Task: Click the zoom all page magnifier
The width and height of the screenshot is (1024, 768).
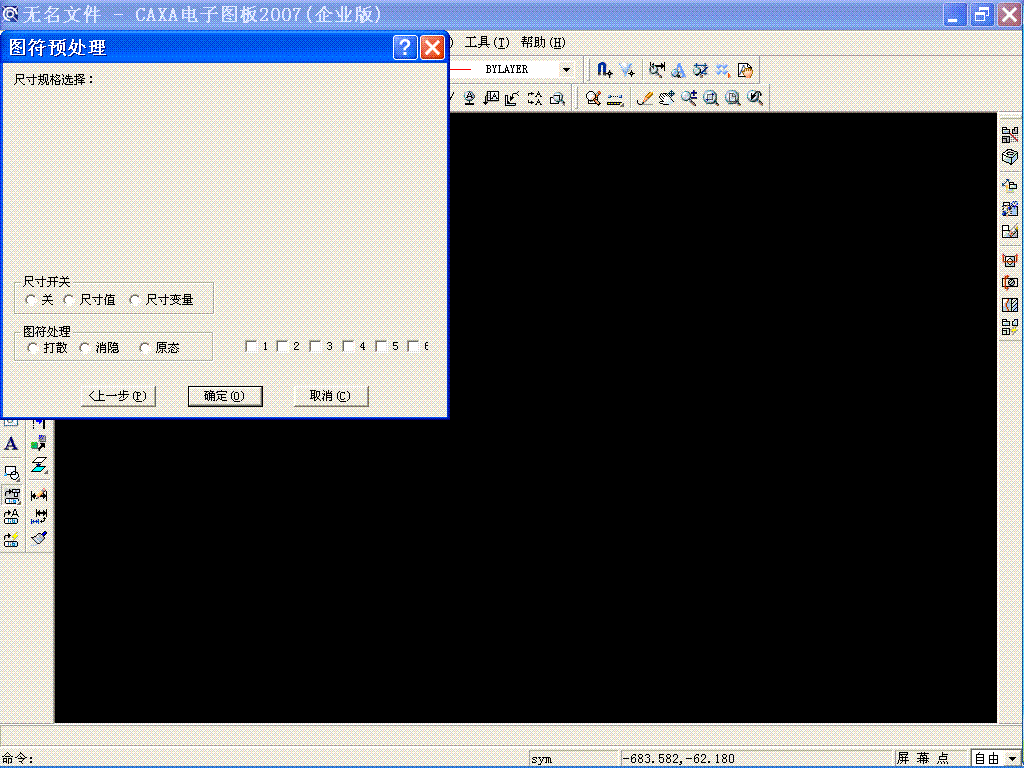Action: click(x=733, y=98)
